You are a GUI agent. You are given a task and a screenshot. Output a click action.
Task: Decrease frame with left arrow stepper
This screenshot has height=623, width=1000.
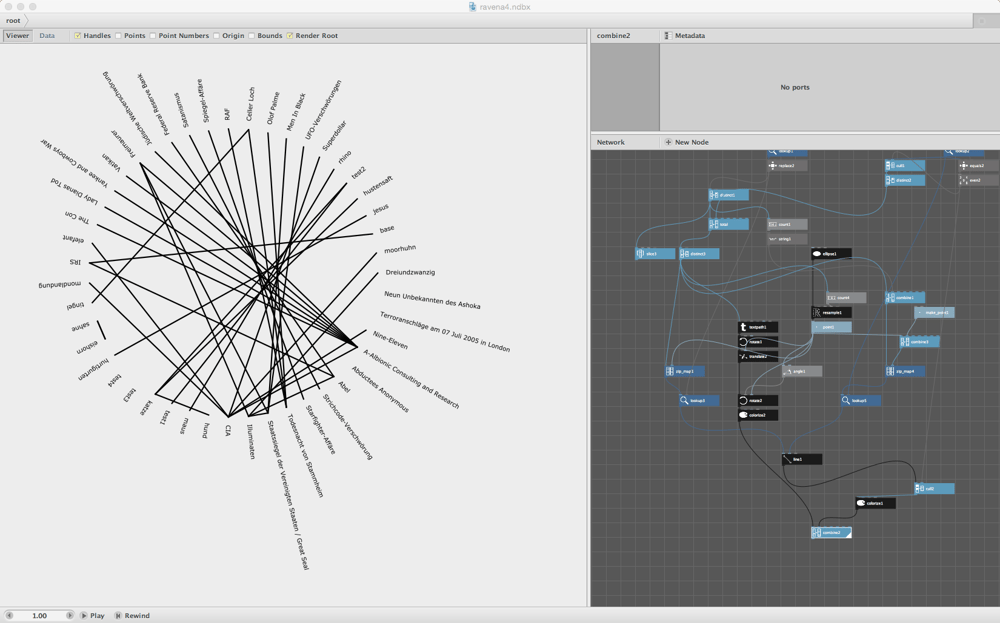(x=9, y=615)
